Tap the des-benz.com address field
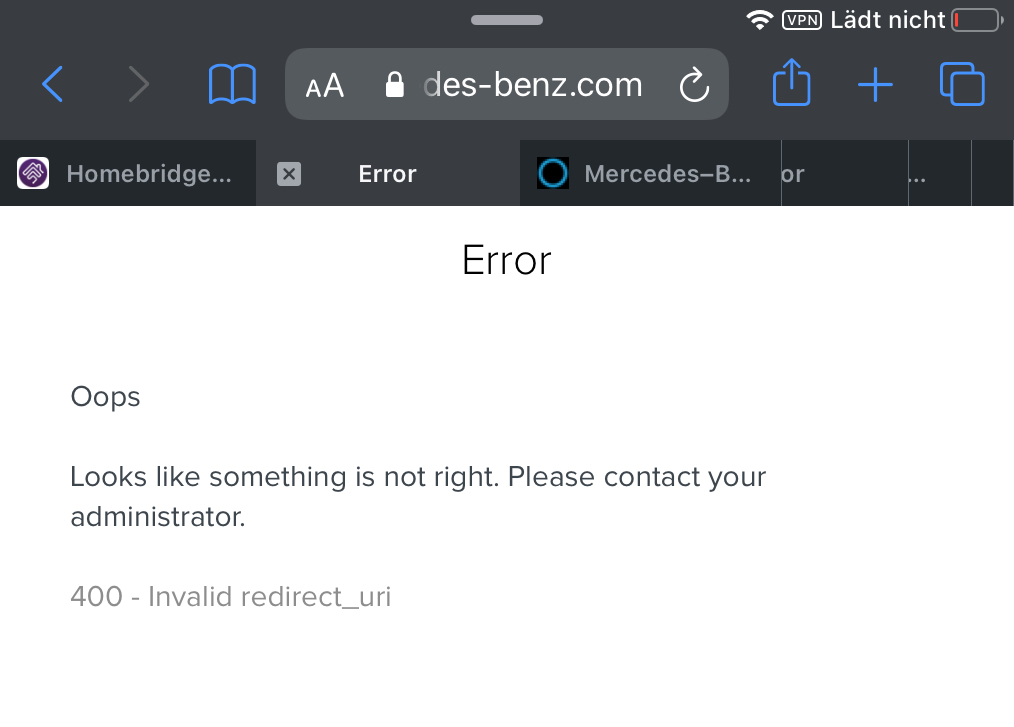 coord(532,85)
